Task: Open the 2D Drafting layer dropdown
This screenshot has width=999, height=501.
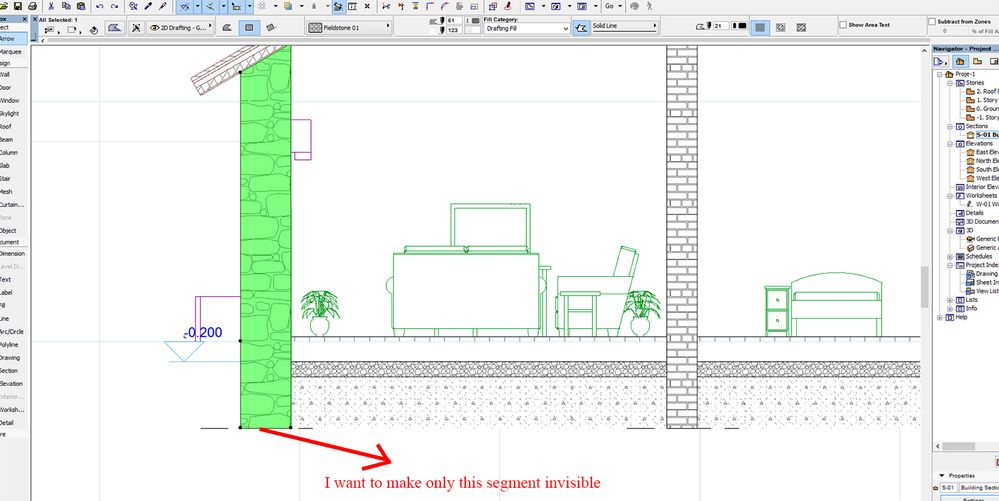Action: click(178, 27)
